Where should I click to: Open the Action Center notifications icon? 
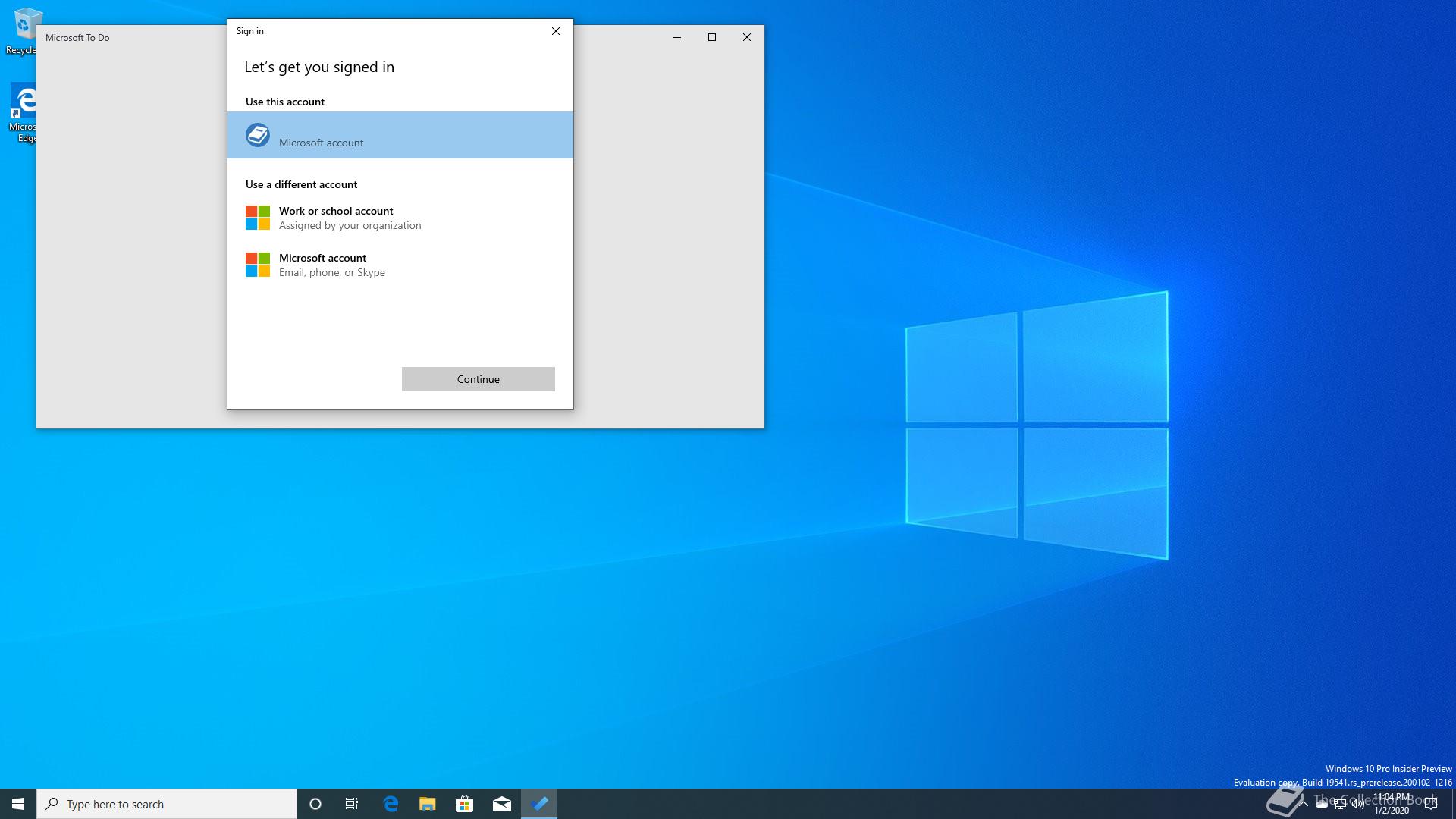[1431, 804]
